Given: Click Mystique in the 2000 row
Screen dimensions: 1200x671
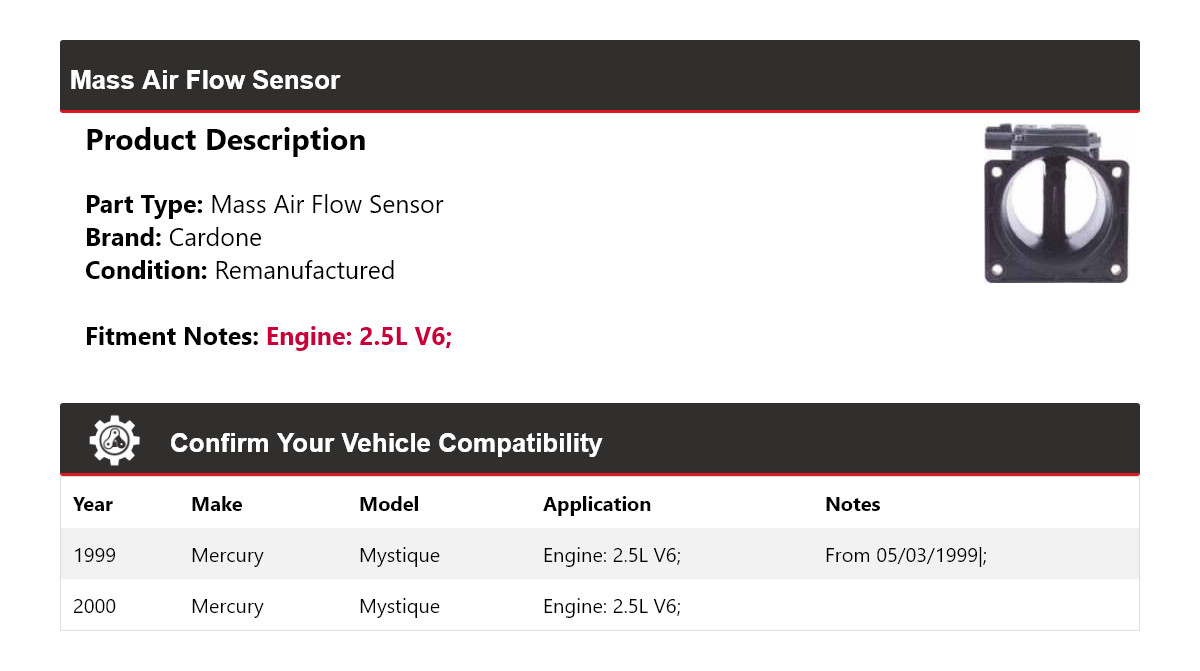Looking at the screenshot, I should 399,606.
